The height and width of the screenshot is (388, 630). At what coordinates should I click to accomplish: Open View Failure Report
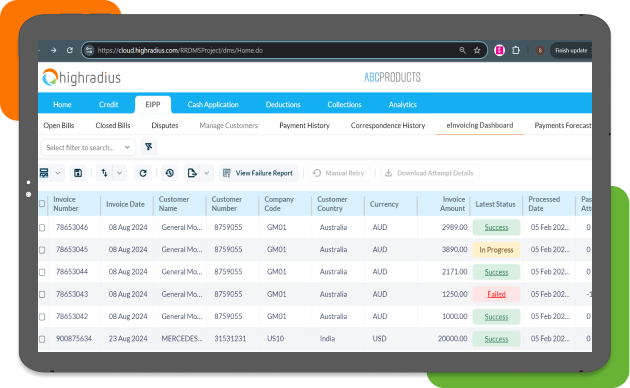(x=258, y=173)
